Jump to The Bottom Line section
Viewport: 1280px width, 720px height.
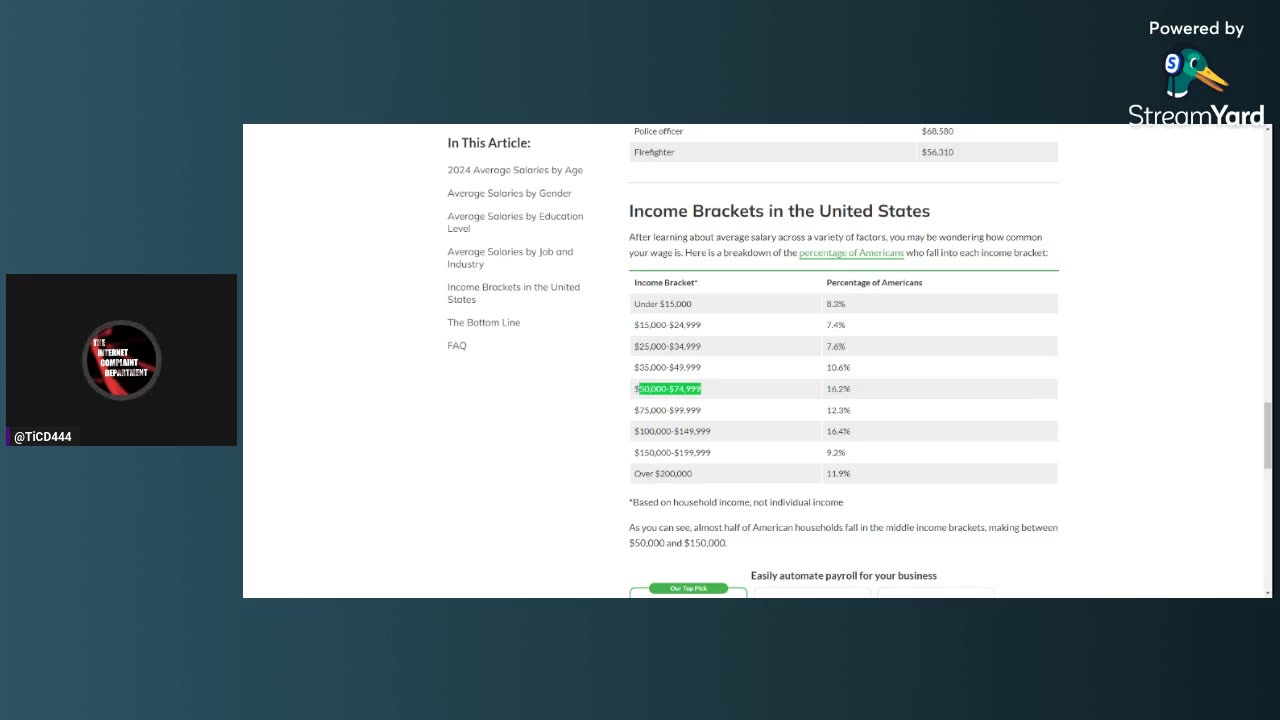[483, 322]
